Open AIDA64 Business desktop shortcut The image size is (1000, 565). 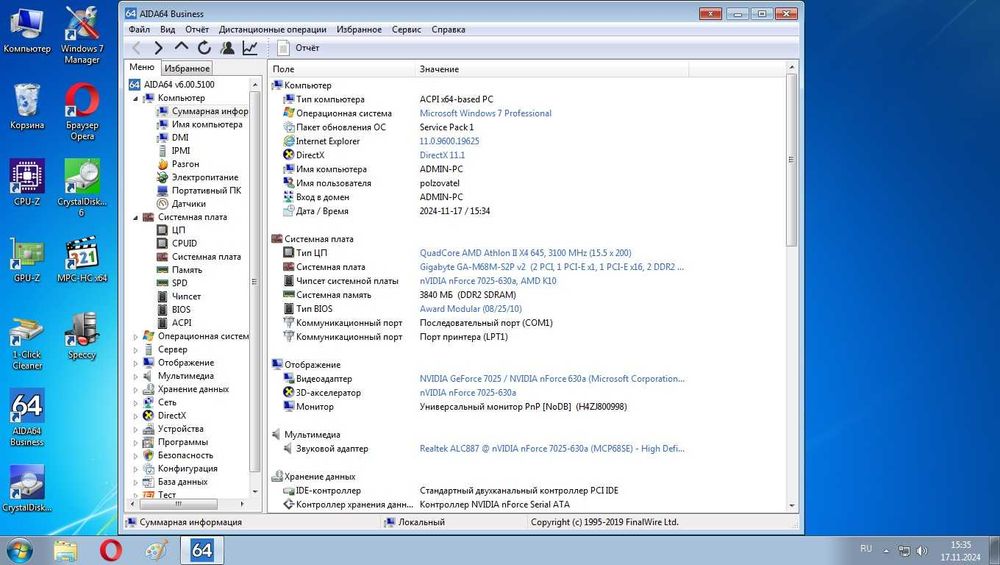27,418
